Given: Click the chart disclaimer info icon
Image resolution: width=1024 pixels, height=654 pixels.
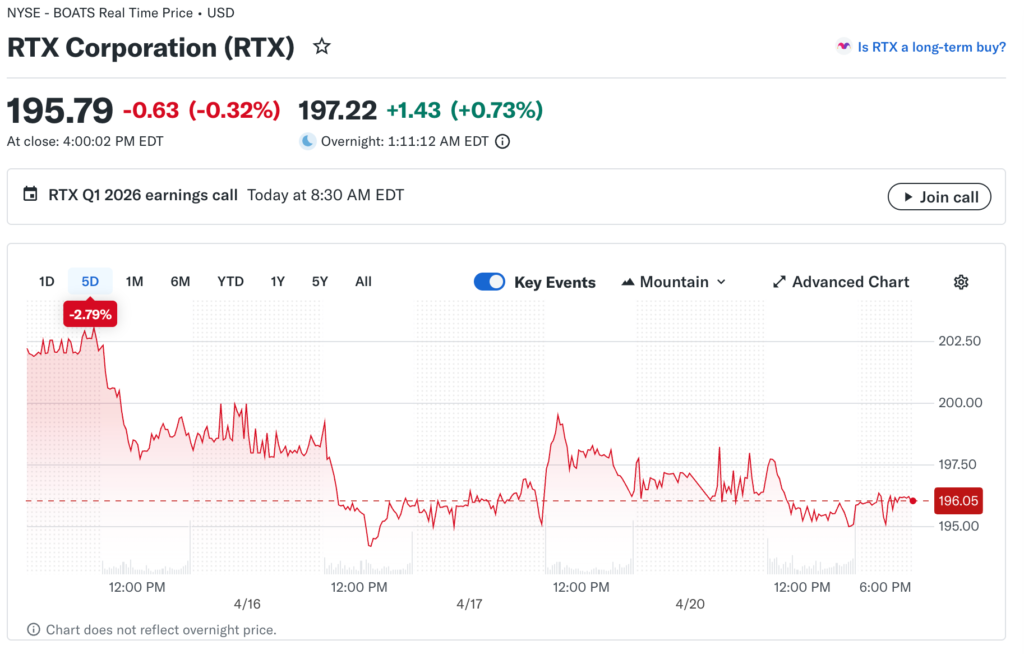Looking at the screenshot, I should pos(33,629).
